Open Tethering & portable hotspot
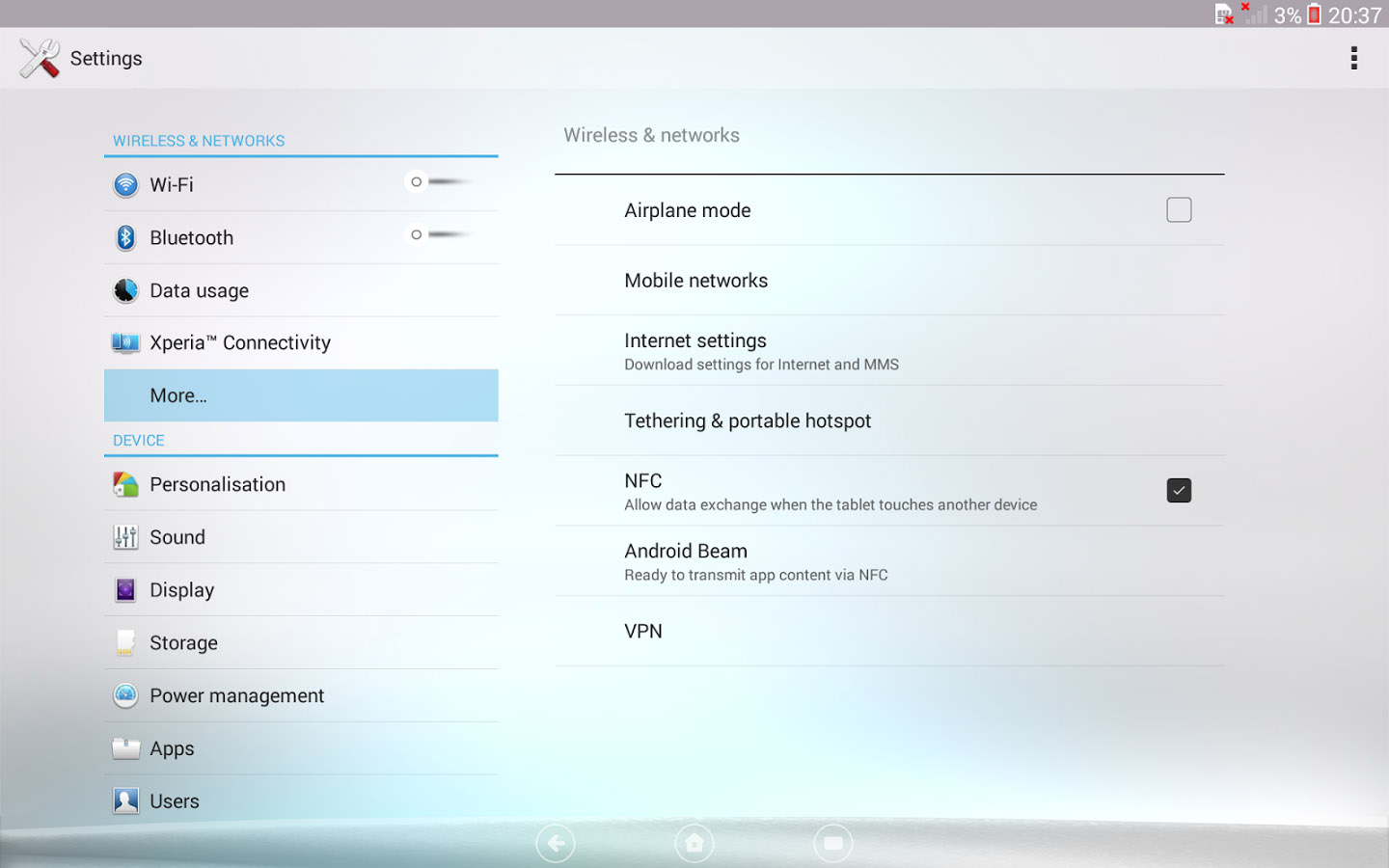This screenshot has width=1389, height=868. 748,420
